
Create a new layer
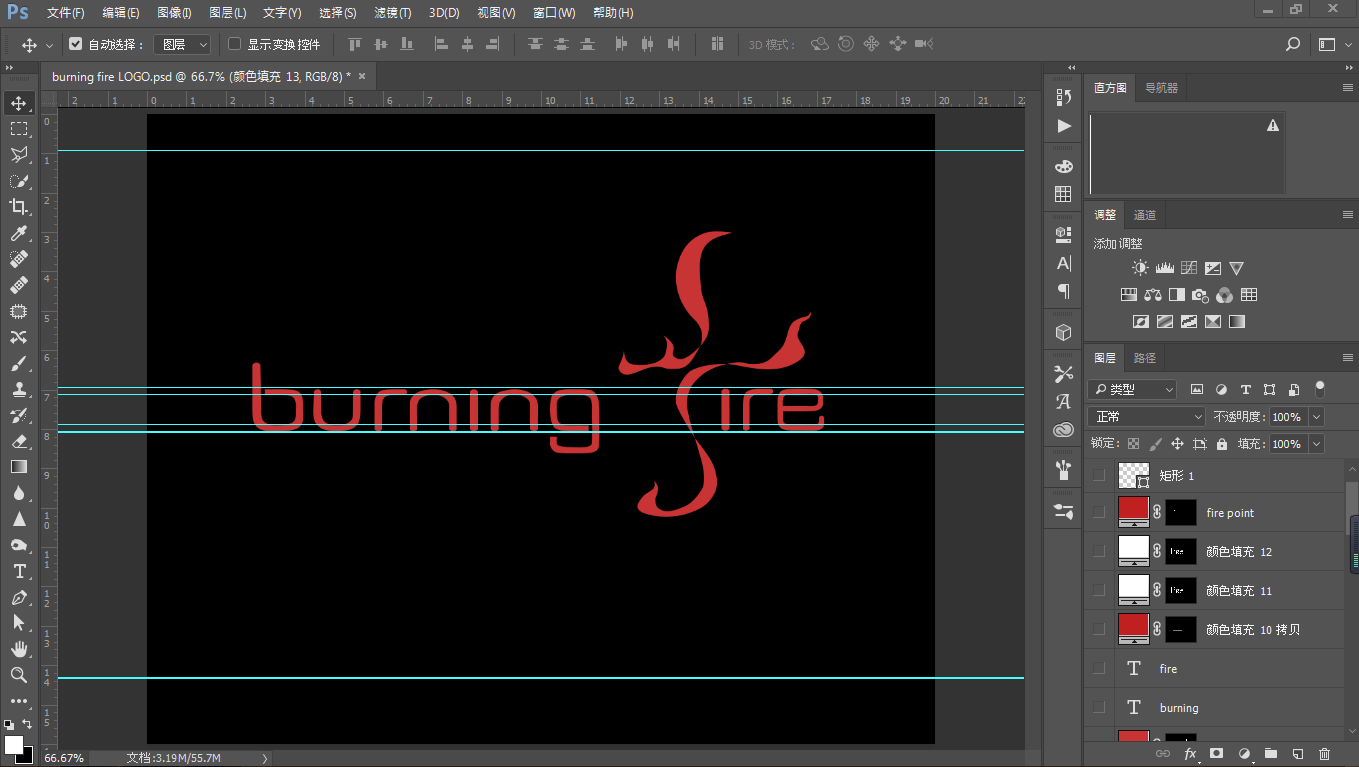(1297, 754)
